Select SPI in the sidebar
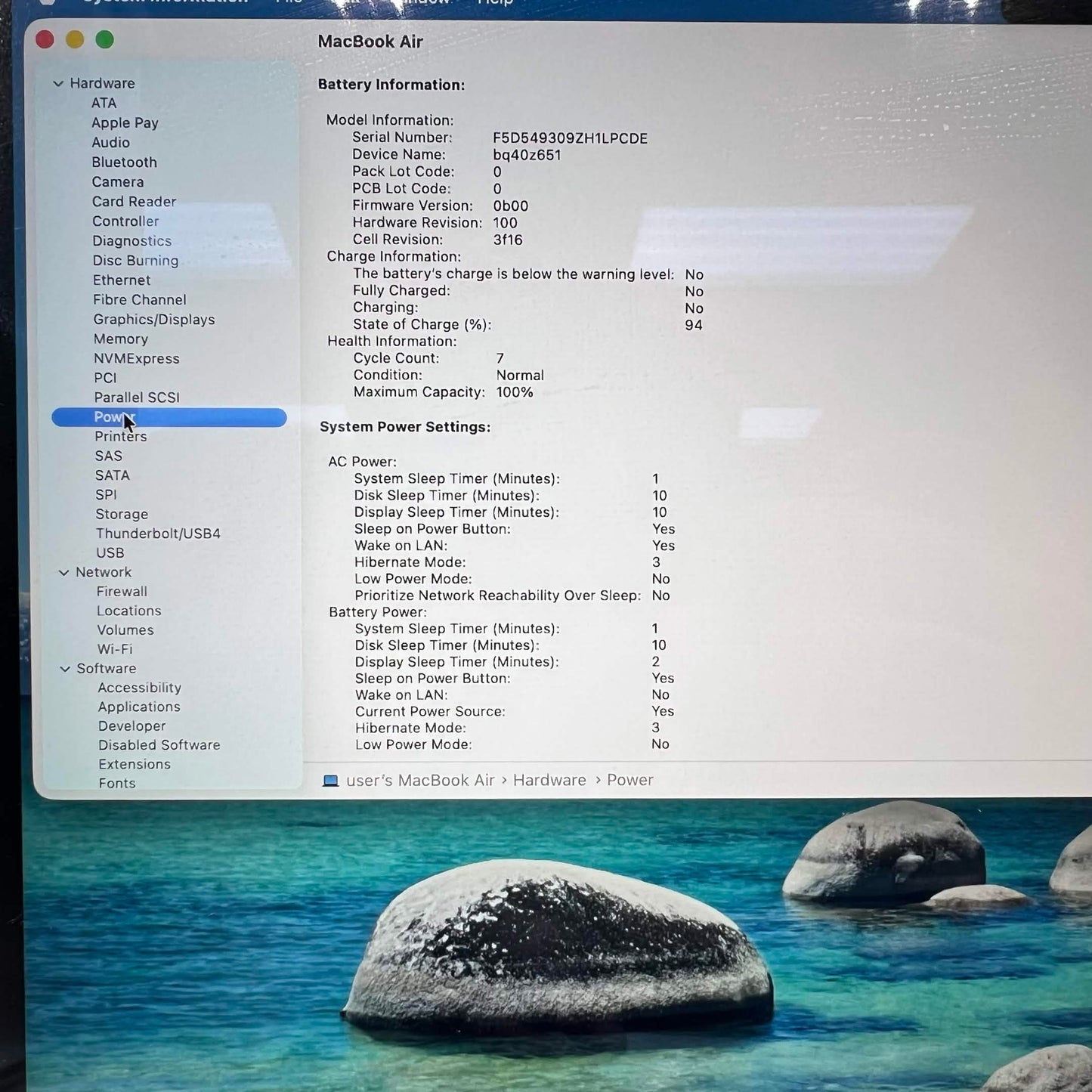 [106, 494]
